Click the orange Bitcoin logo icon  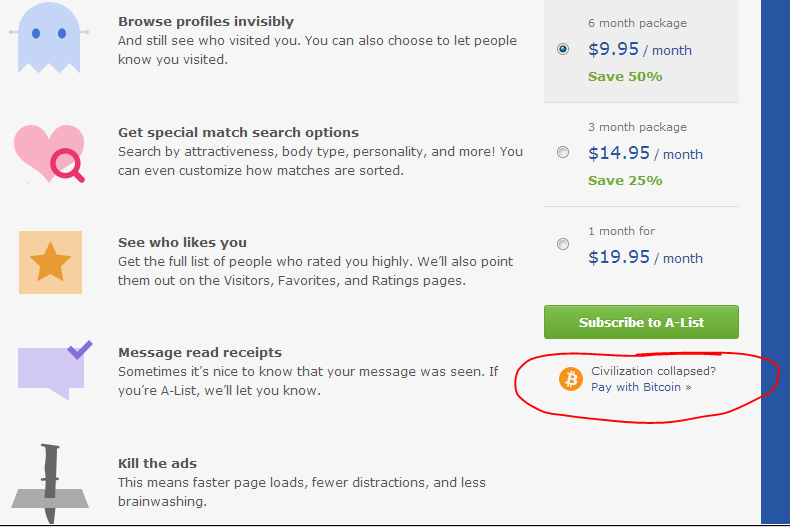571,379
